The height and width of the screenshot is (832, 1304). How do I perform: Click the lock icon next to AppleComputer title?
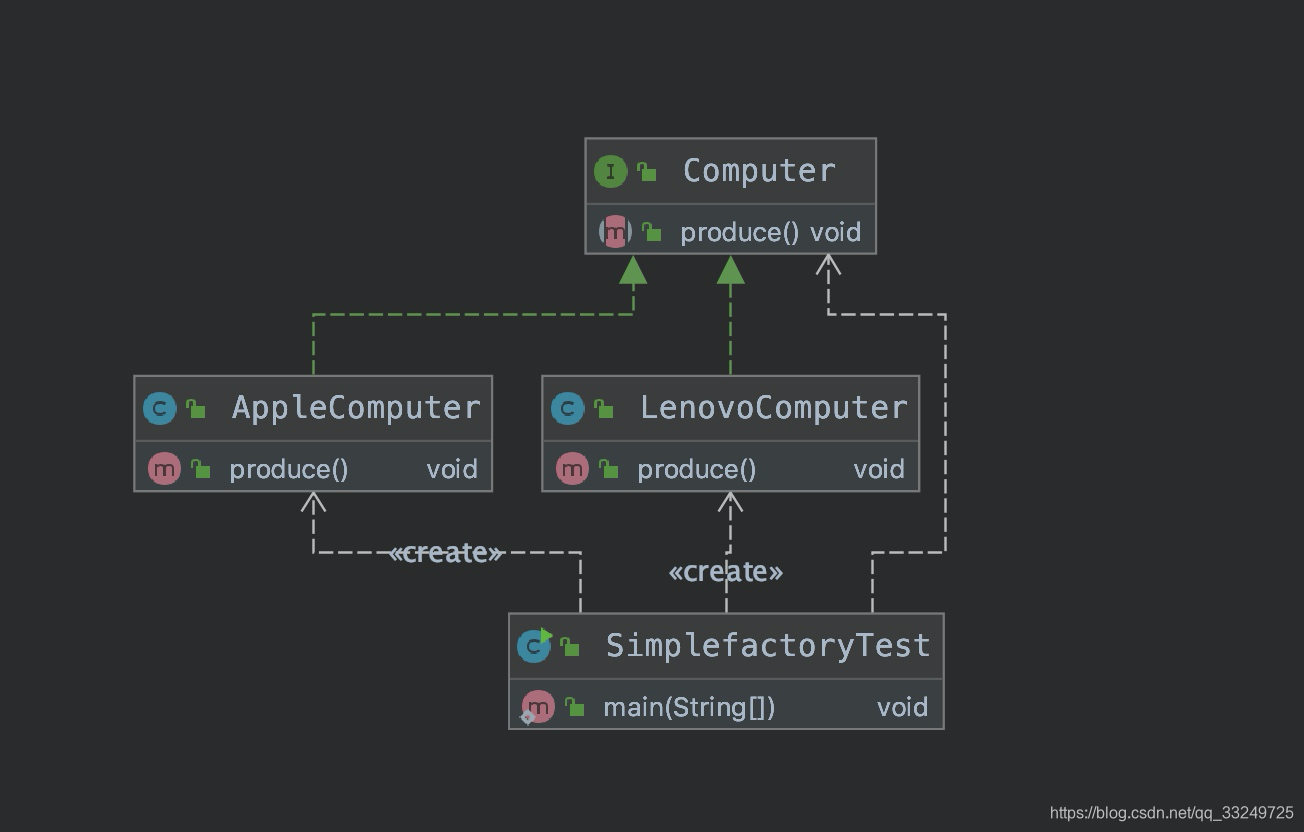point(196,408)
